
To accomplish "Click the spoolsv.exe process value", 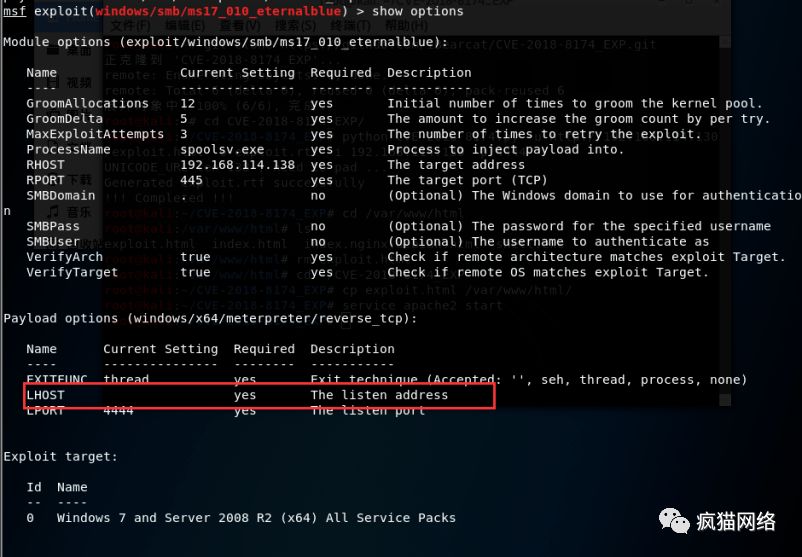I will pos(222,149).
